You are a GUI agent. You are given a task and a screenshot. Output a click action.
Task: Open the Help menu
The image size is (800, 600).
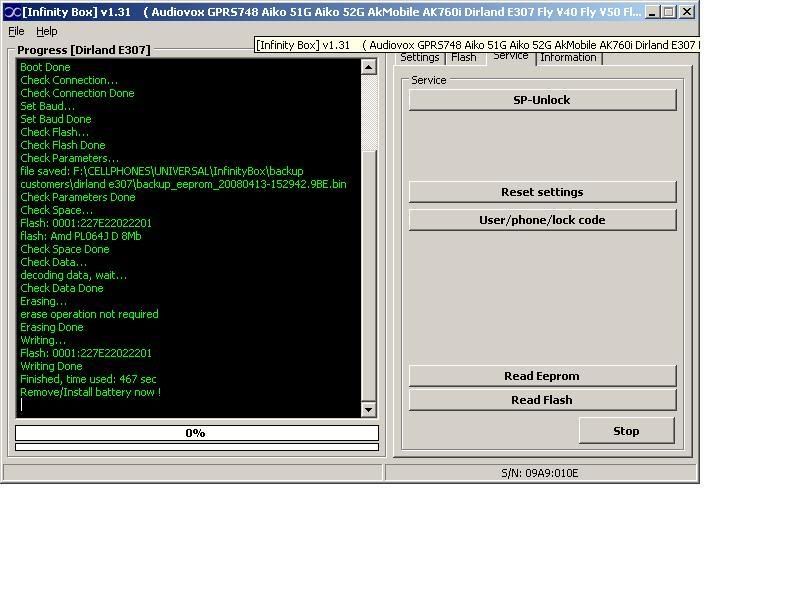tap(46, 32)
